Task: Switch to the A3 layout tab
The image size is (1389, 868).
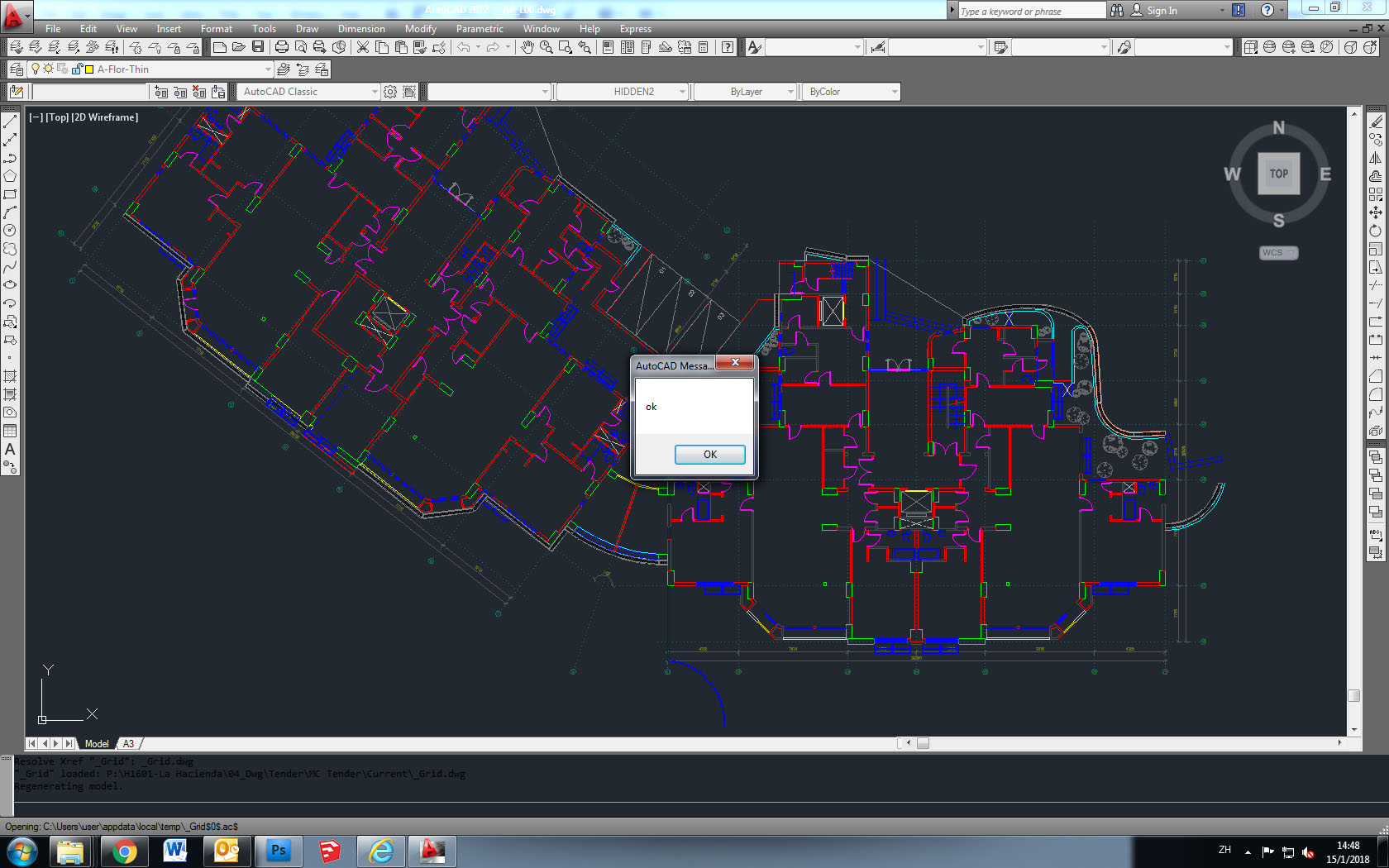Action: 128,743
